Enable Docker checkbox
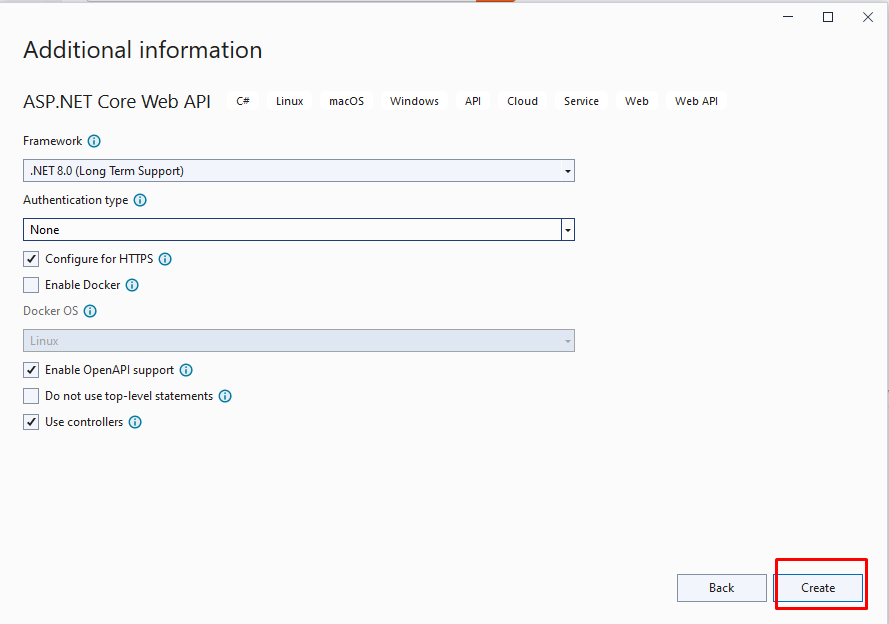Image resolution: width=889 pixels, height=624 pixels. coord(31,285)
